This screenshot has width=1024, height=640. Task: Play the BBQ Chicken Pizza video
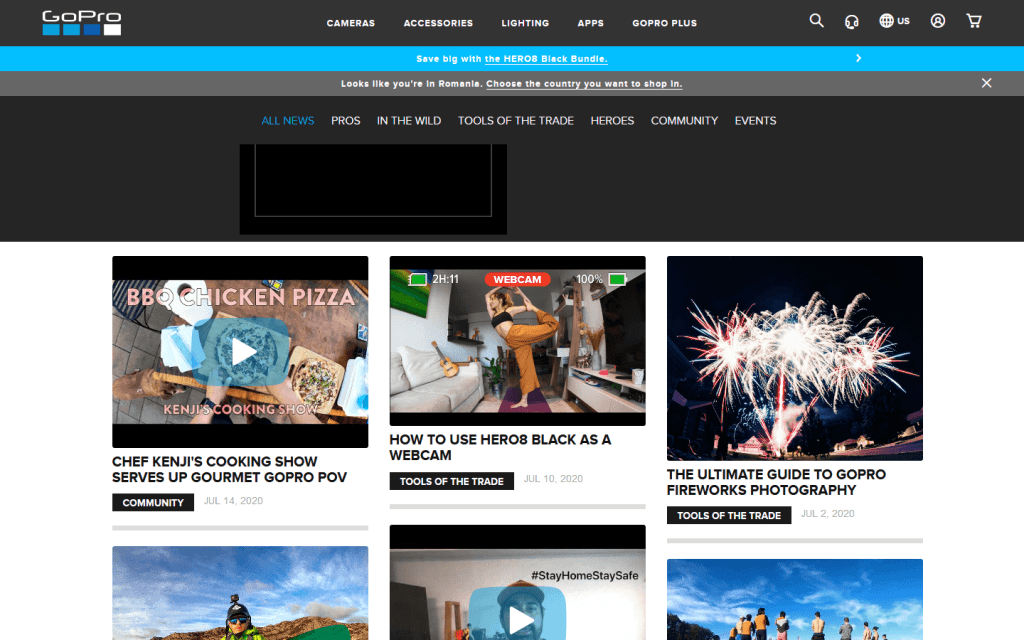[244, 351]
